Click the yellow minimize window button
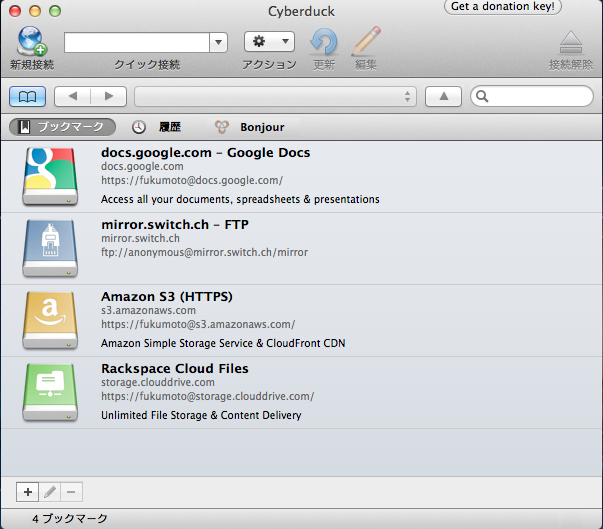The image size is (603, 529). coord(35,11)
